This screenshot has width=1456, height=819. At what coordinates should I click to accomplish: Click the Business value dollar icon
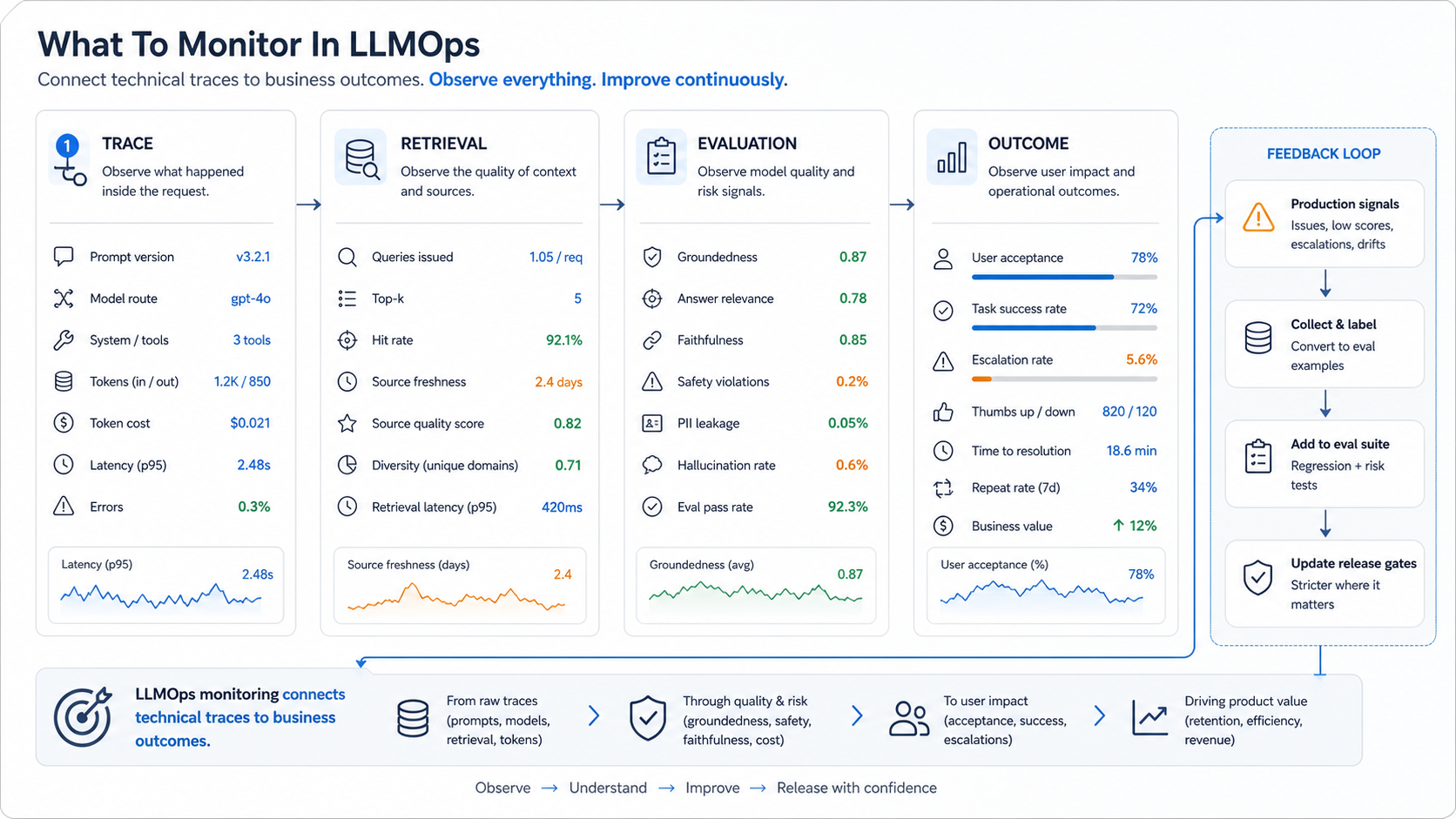tap(943, 526)
